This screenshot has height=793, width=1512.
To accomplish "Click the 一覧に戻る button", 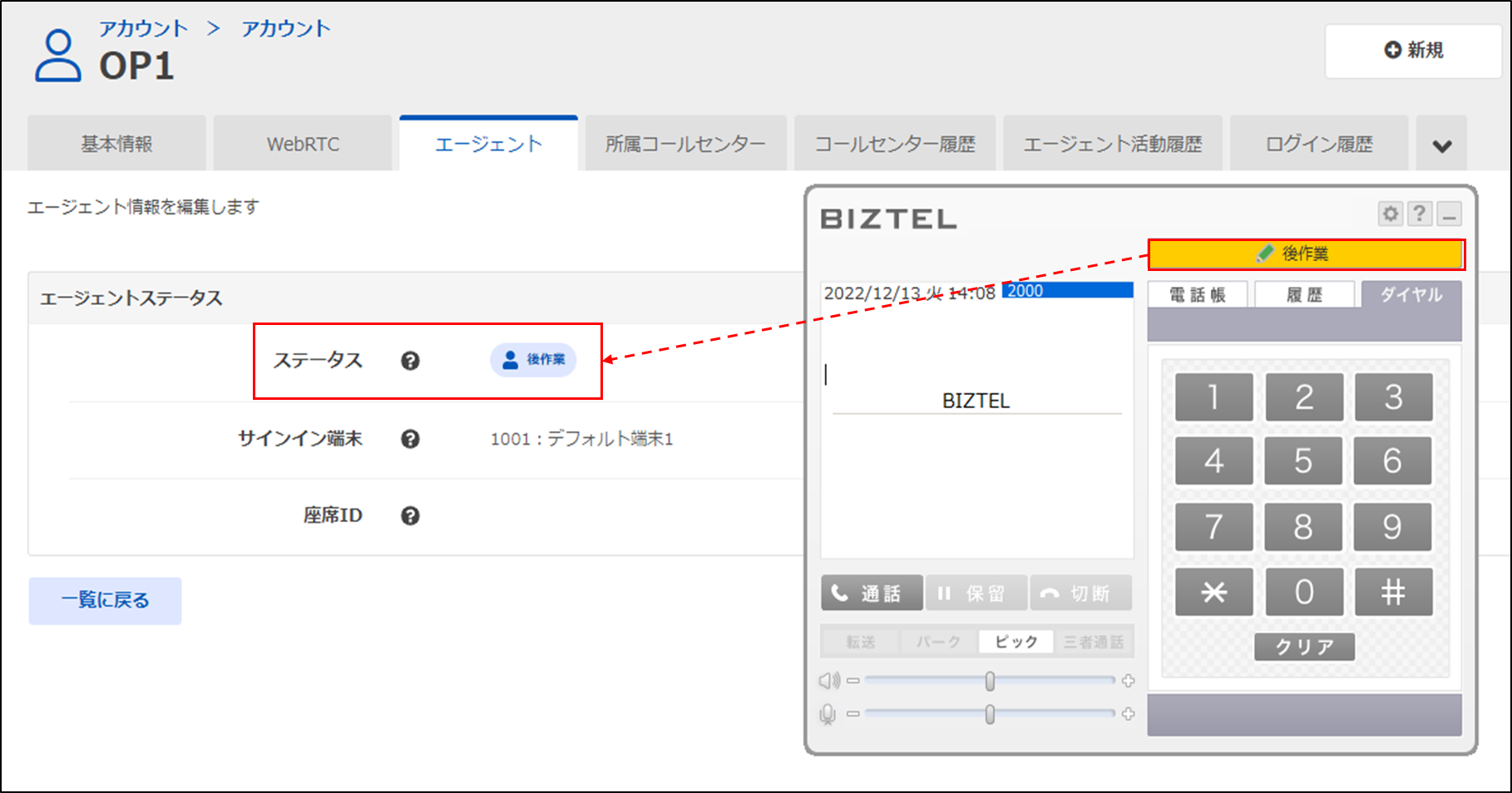I will [105, 600].
